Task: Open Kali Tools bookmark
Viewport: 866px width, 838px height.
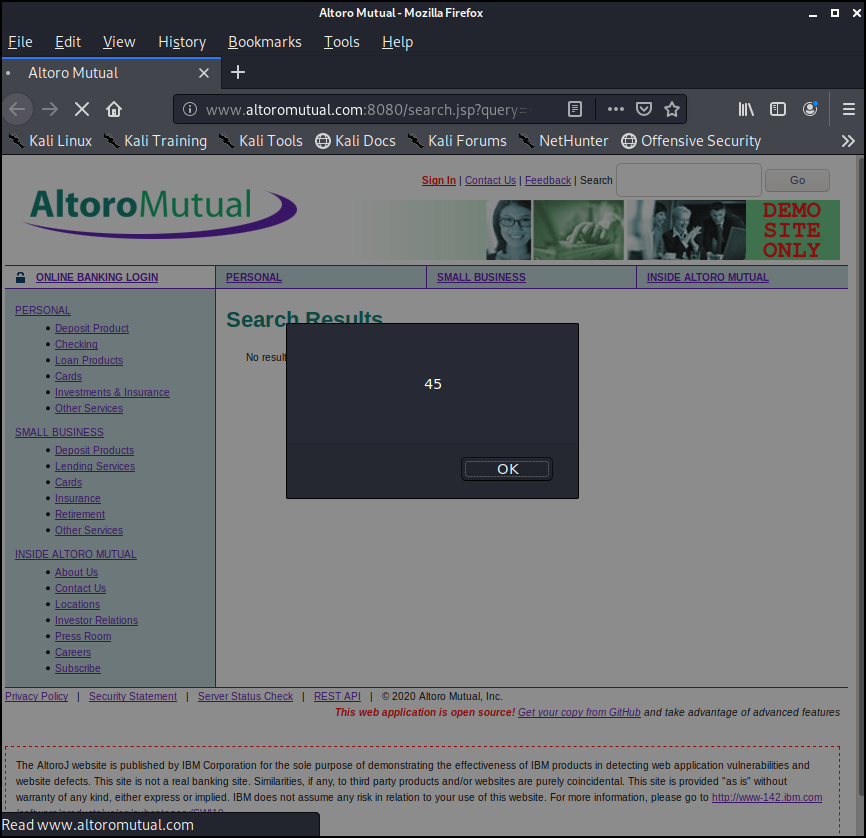Action: coord(260,141)
